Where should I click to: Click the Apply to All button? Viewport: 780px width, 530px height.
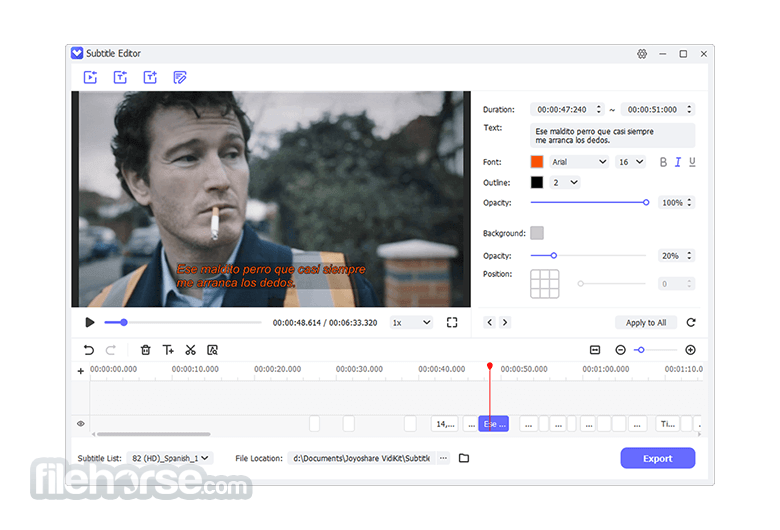pyautogui.click(x=646, y=322)
